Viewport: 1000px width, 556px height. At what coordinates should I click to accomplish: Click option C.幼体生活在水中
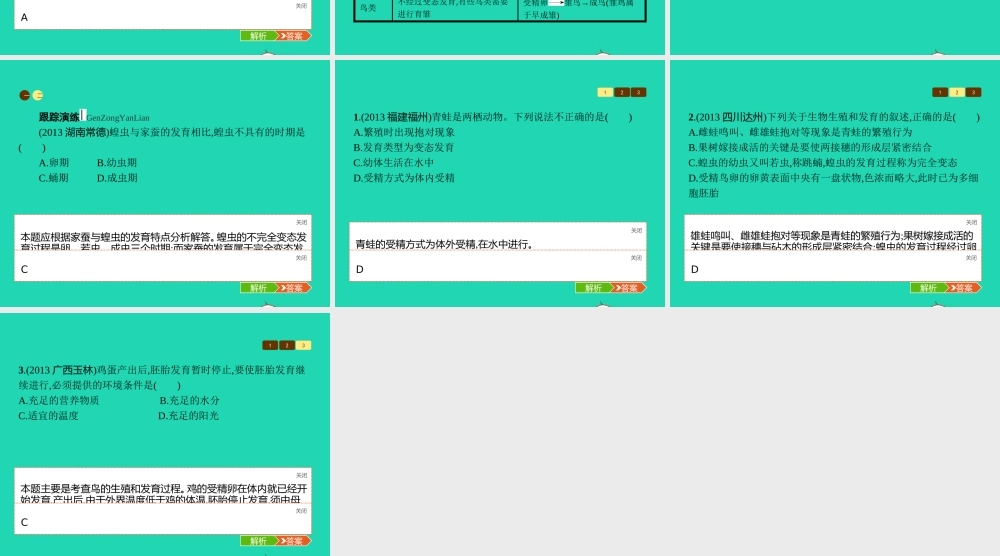tap(393, 163)
